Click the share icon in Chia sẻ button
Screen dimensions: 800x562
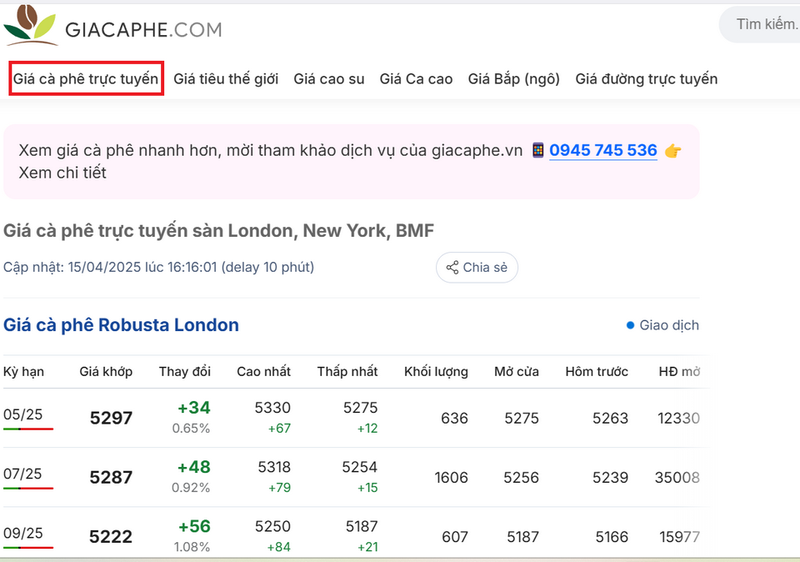click(x=452, y=267)
